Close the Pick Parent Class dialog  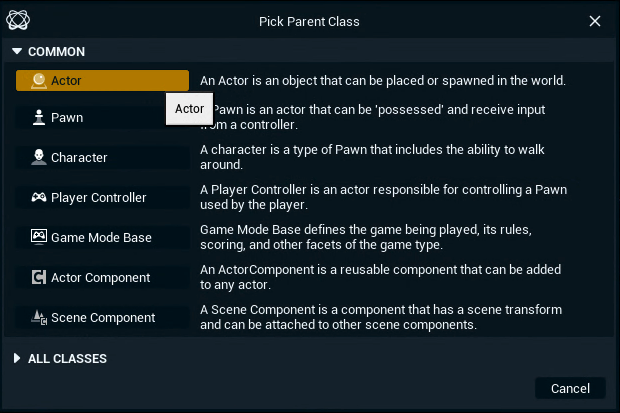[x=595, y=21]
